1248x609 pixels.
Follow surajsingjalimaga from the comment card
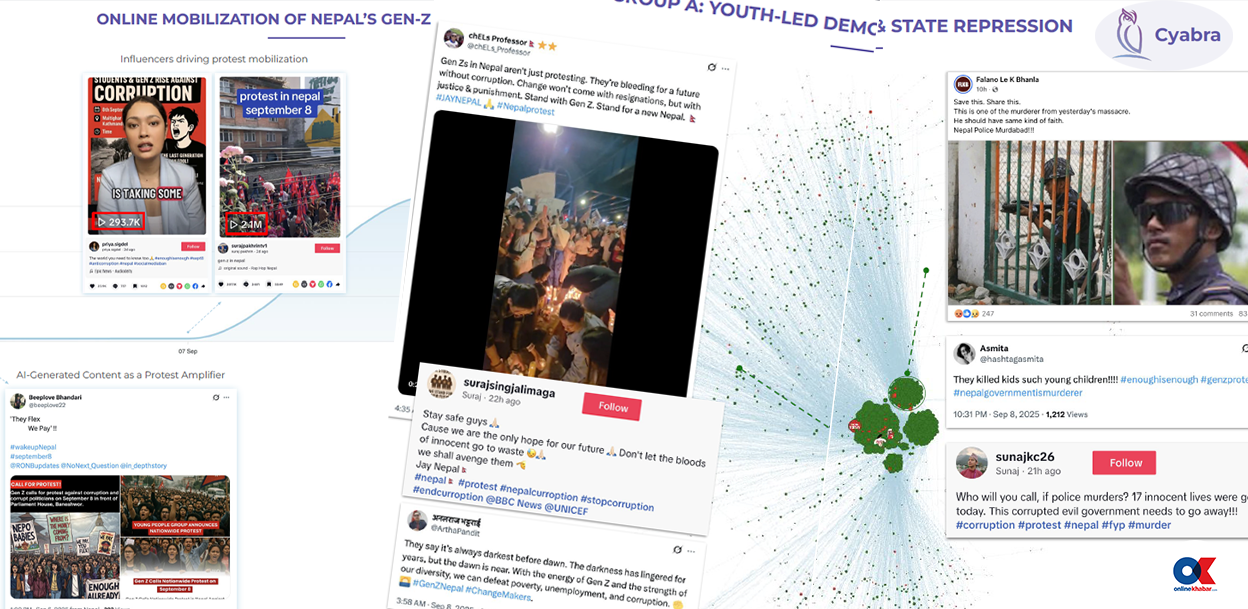(x=612, y=407)
